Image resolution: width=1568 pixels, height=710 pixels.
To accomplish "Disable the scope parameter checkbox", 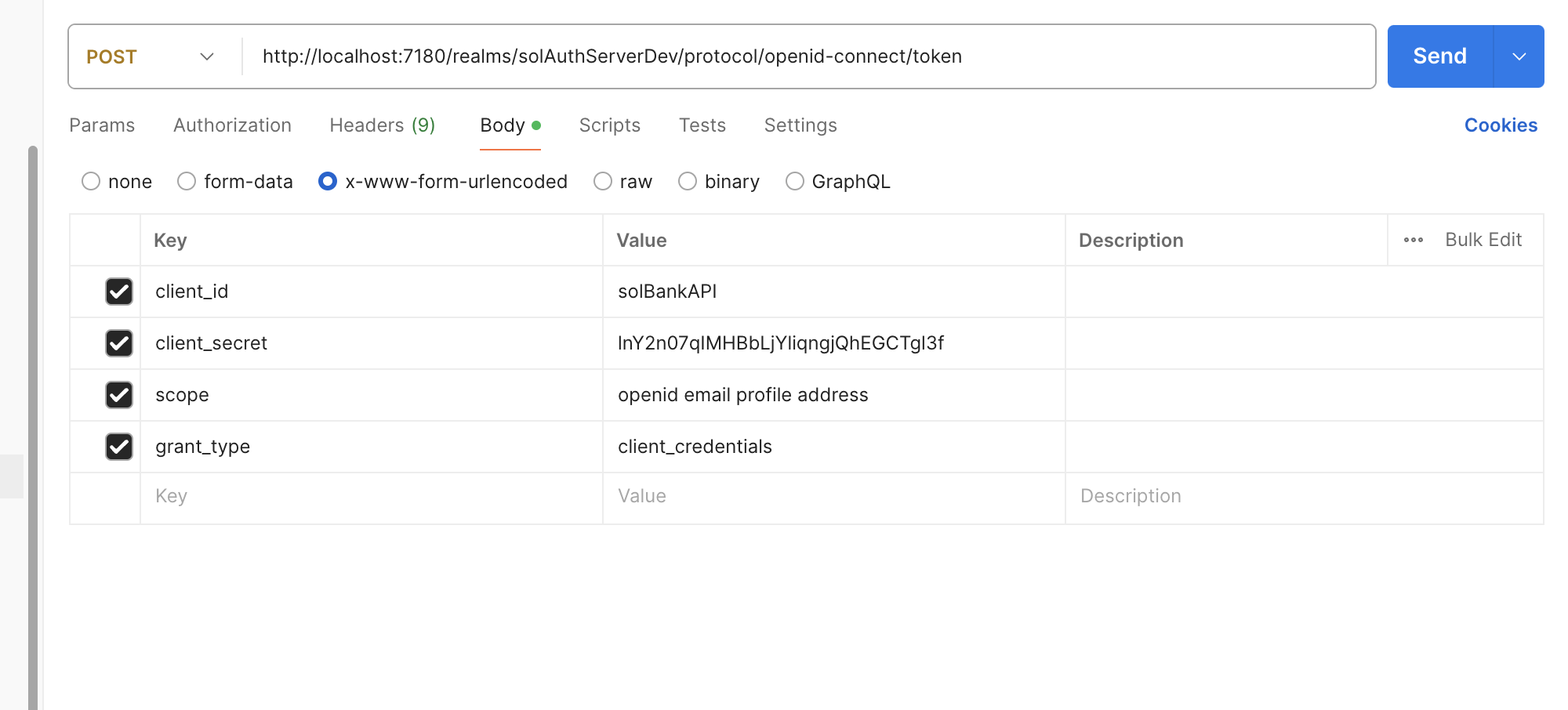I will point(119,395).
